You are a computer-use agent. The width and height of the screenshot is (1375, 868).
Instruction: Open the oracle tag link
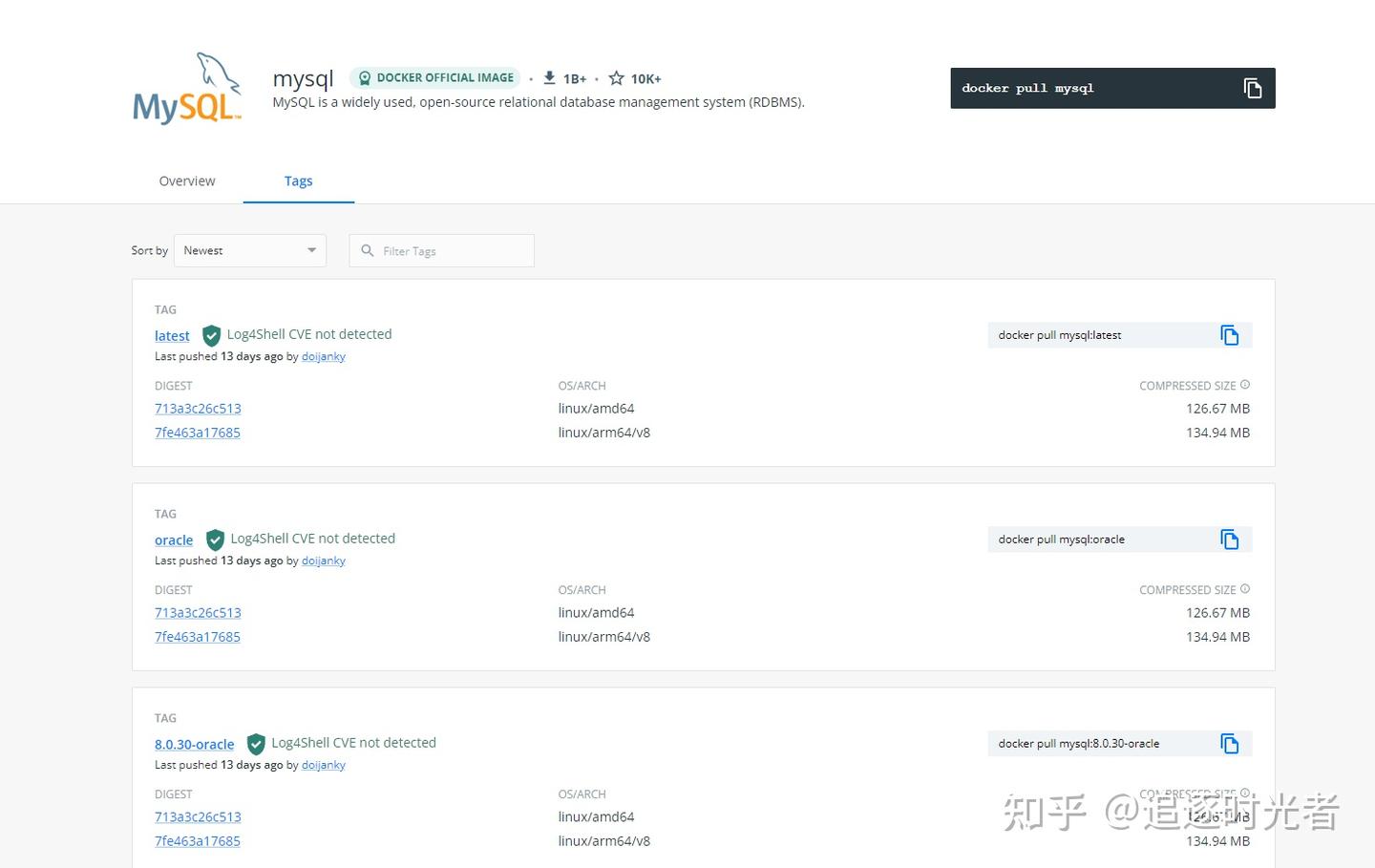[x=174, y=540]
